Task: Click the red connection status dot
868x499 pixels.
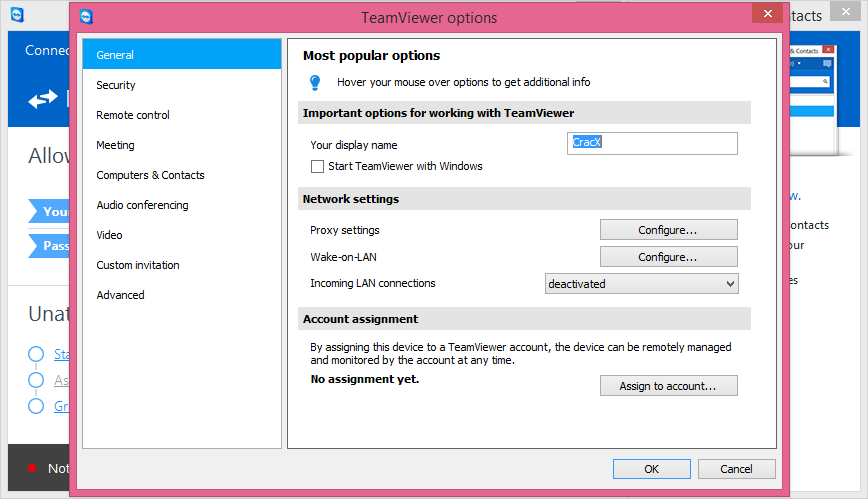Action: point(32,468)
